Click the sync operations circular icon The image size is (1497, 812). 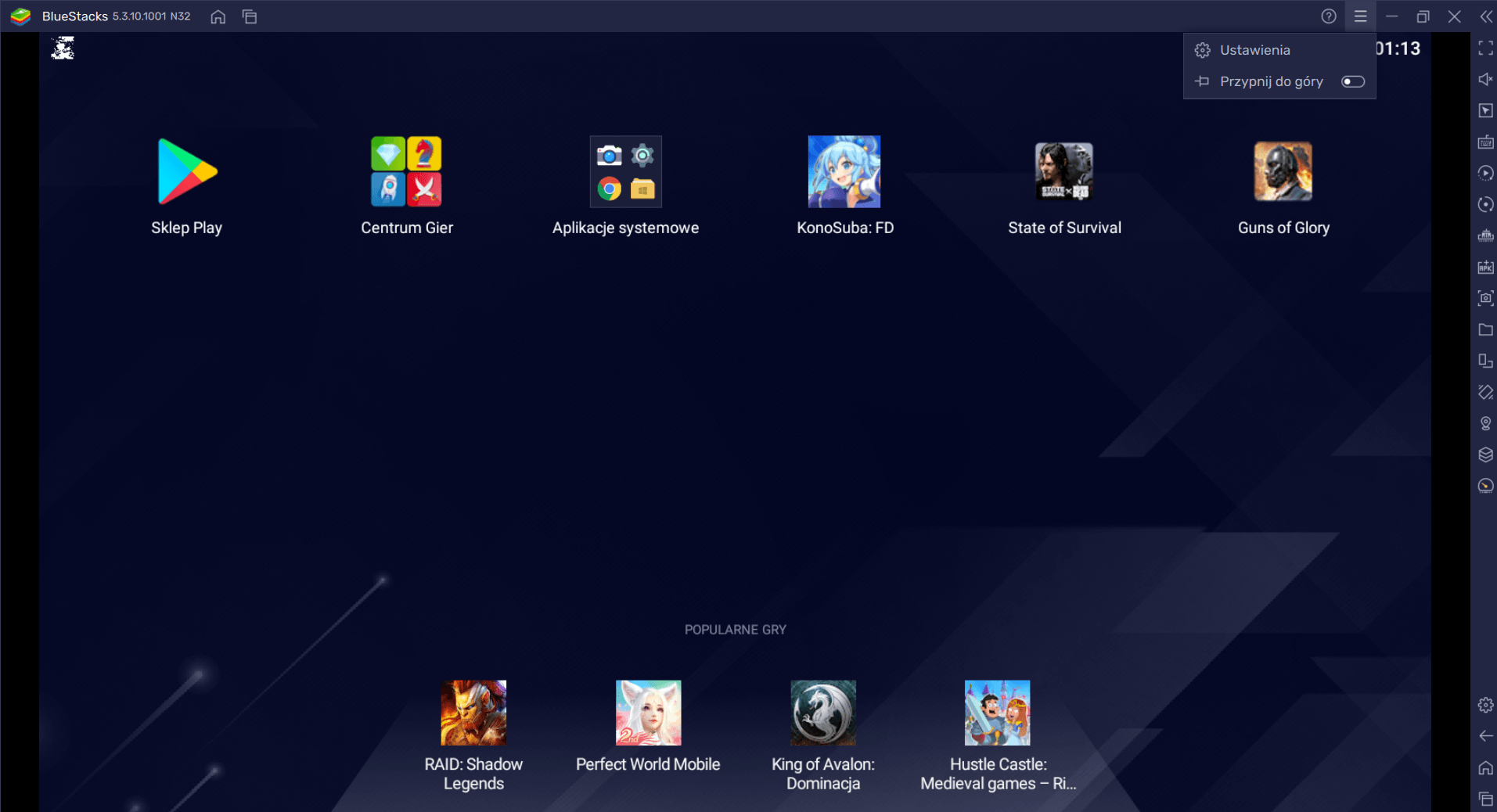[1485, 205]
